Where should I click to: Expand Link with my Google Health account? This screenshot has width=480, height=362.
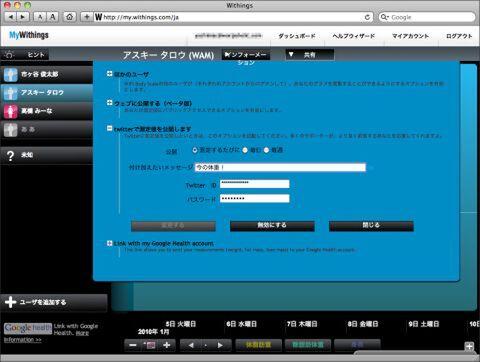tap(109, 243)
